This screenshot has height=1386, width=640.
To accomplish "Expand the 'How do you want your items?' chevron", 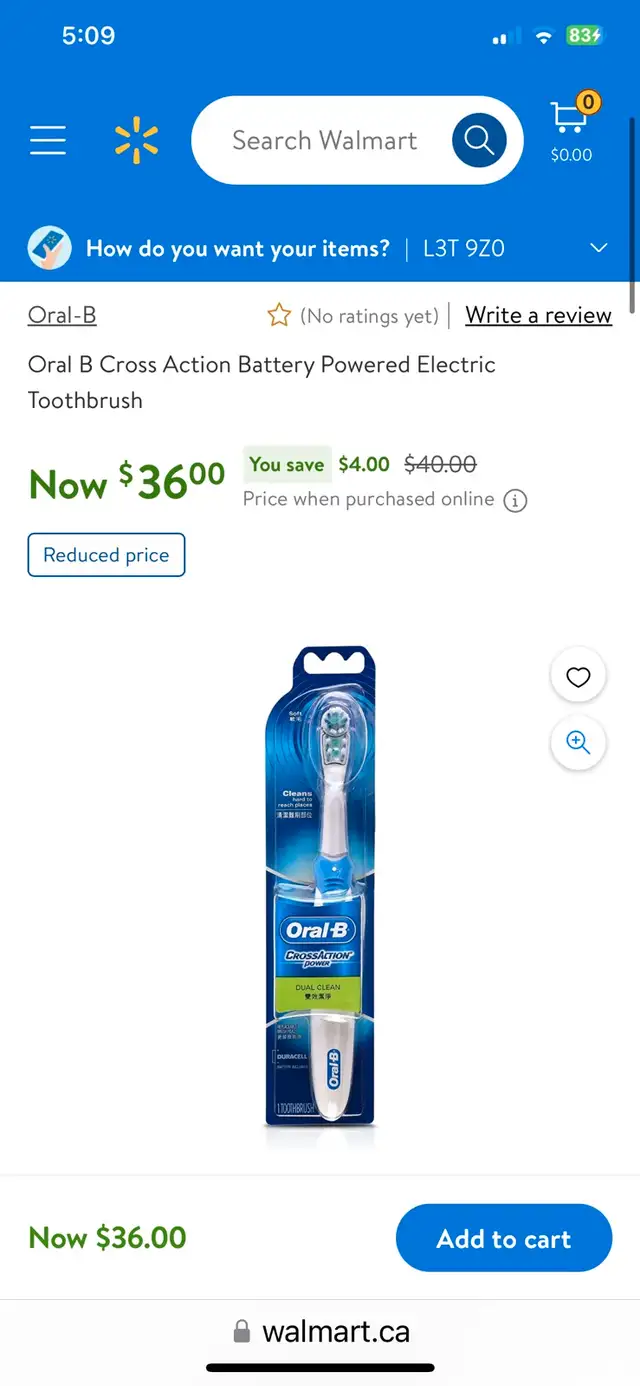I will 599,248.
